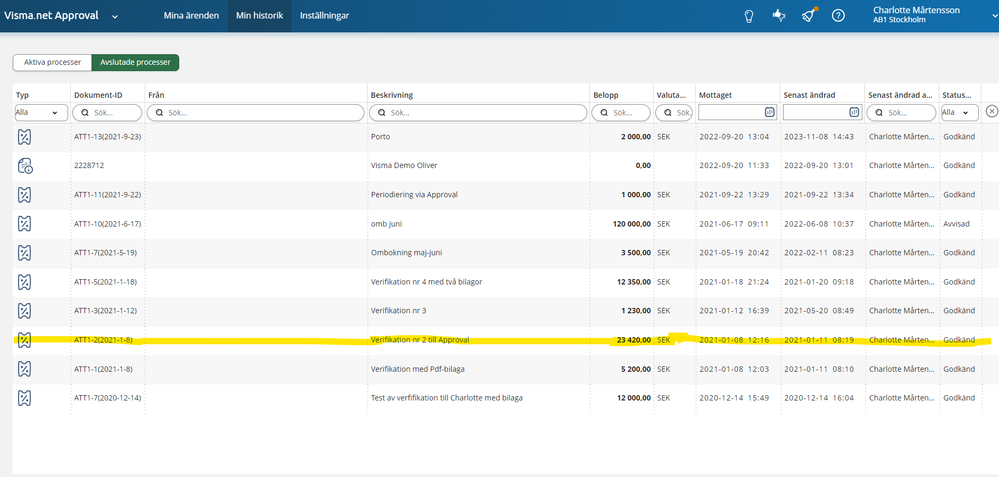
Task: Open calendar picker in Senast ändrad filter
Action: 854,112
